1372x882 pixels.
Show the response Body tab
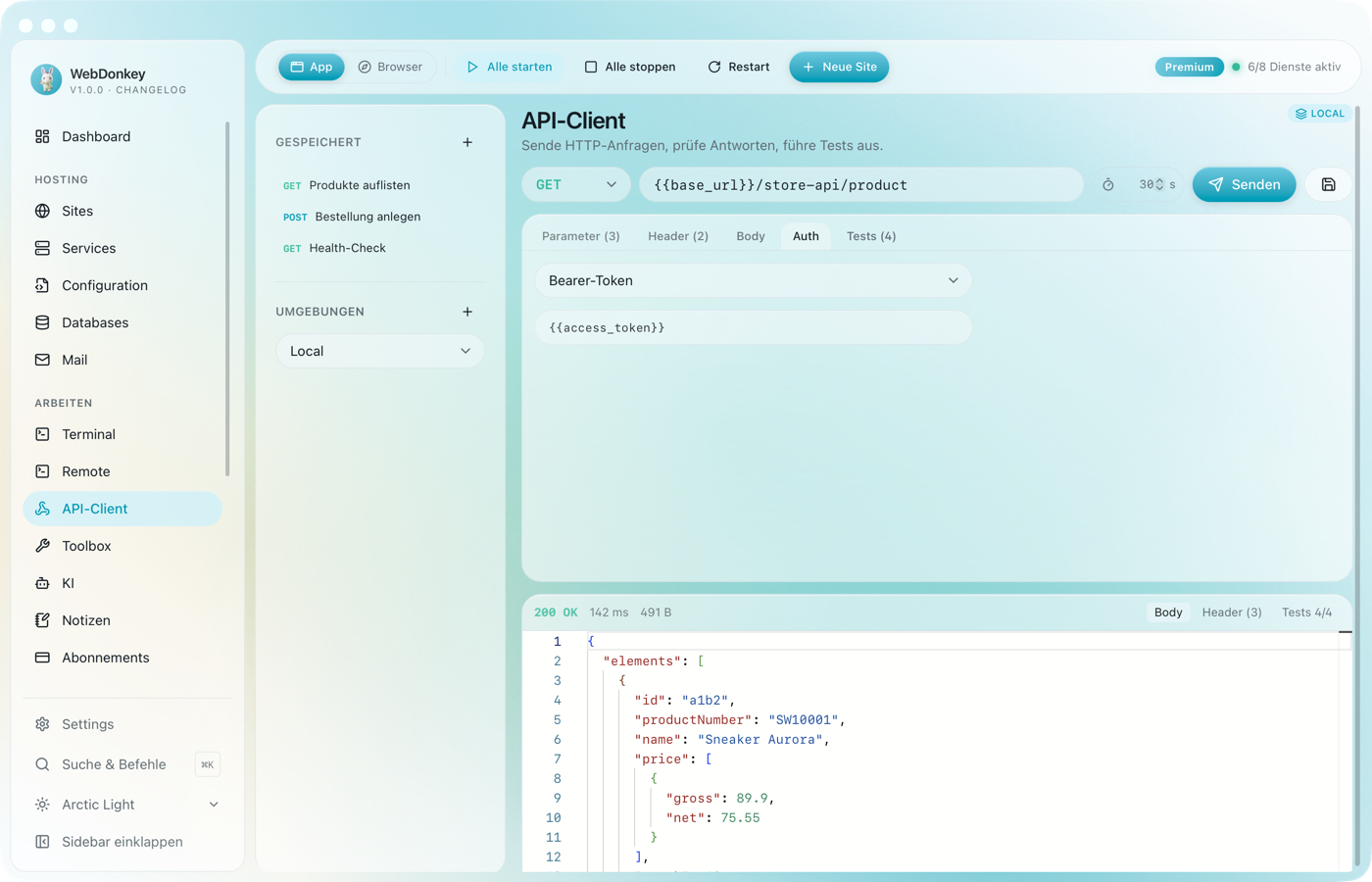1168,612
